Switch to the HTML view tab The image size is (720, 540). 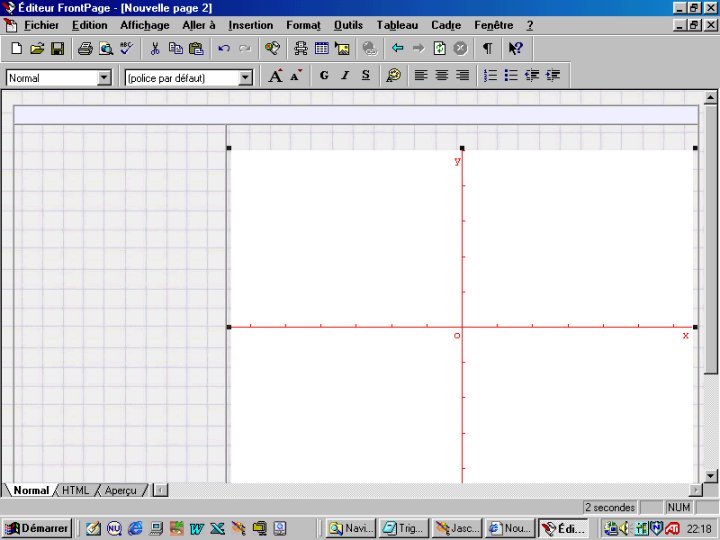(75, 490)
